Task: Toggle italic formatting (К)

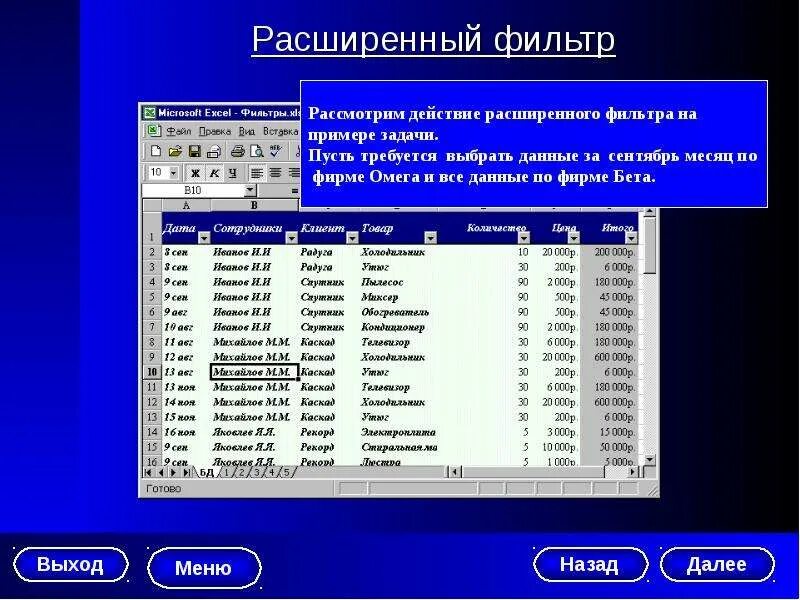Action: tap(214, 173)
